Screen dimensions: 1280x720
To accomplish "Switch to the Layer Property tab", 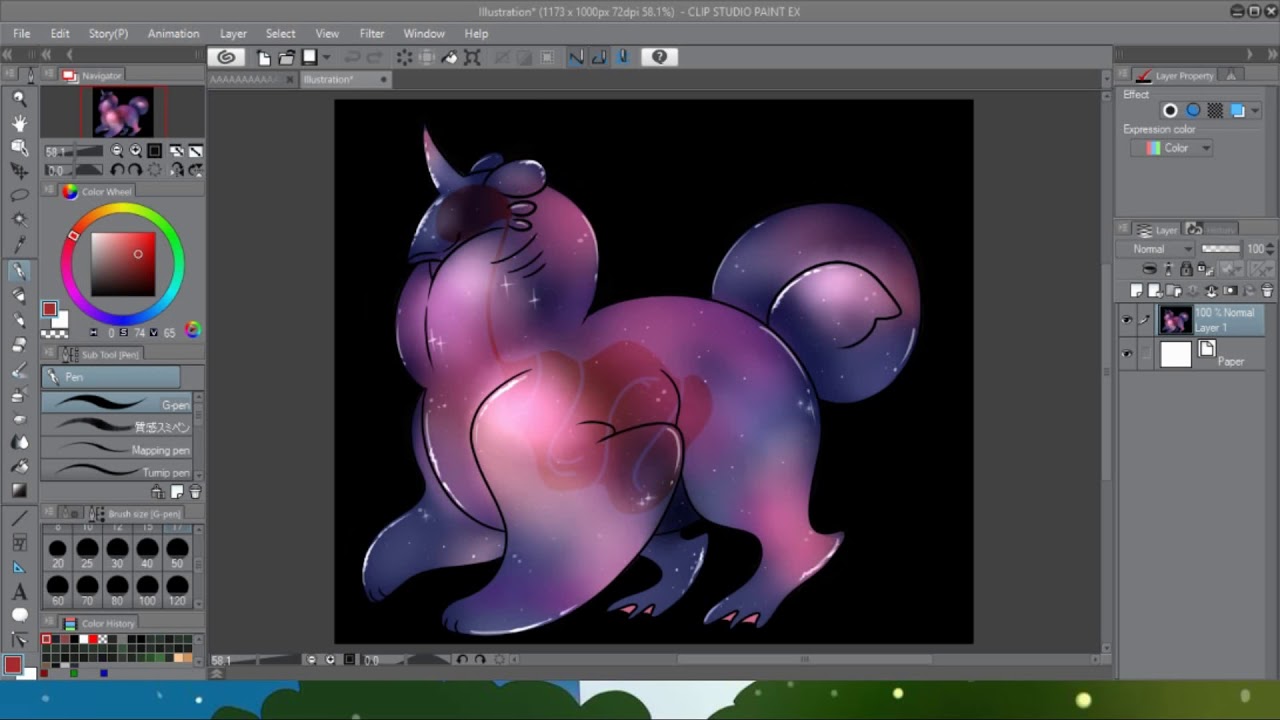I will point(1176,75).
